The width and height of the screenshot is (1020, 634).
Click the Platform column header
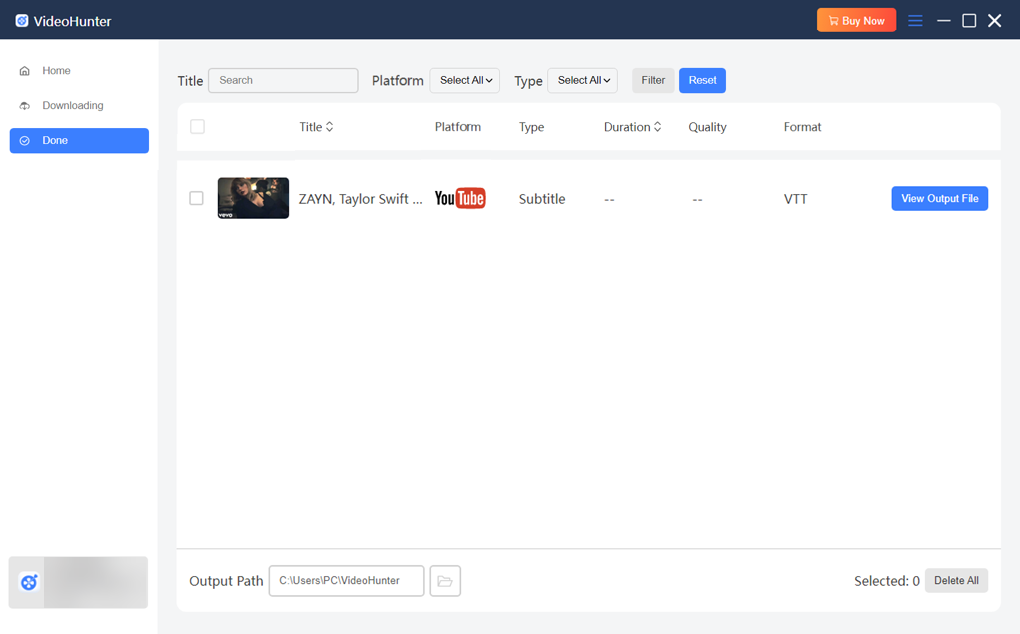tap(458, 127)
